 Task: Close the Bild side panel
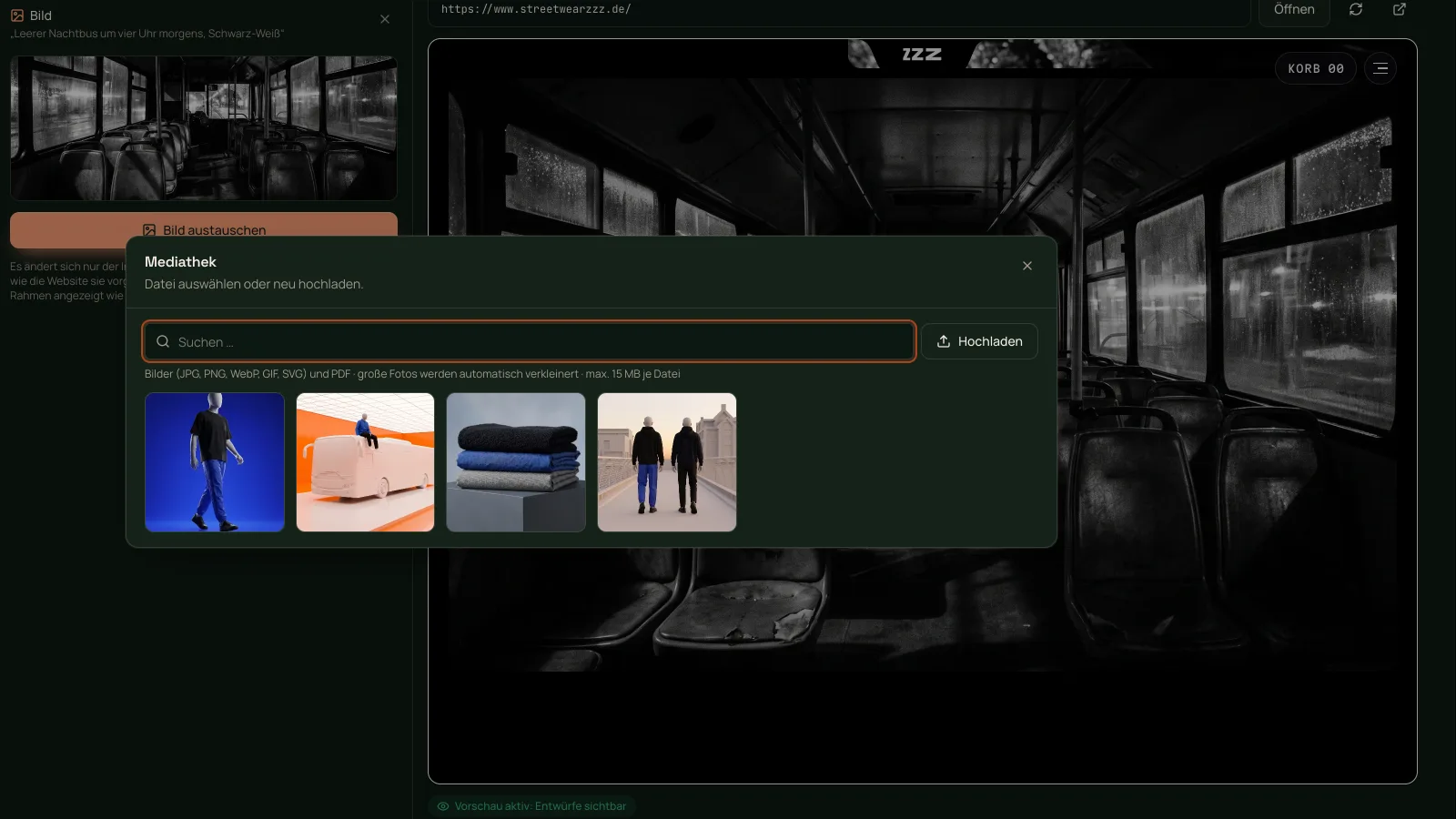pos(385,19)
